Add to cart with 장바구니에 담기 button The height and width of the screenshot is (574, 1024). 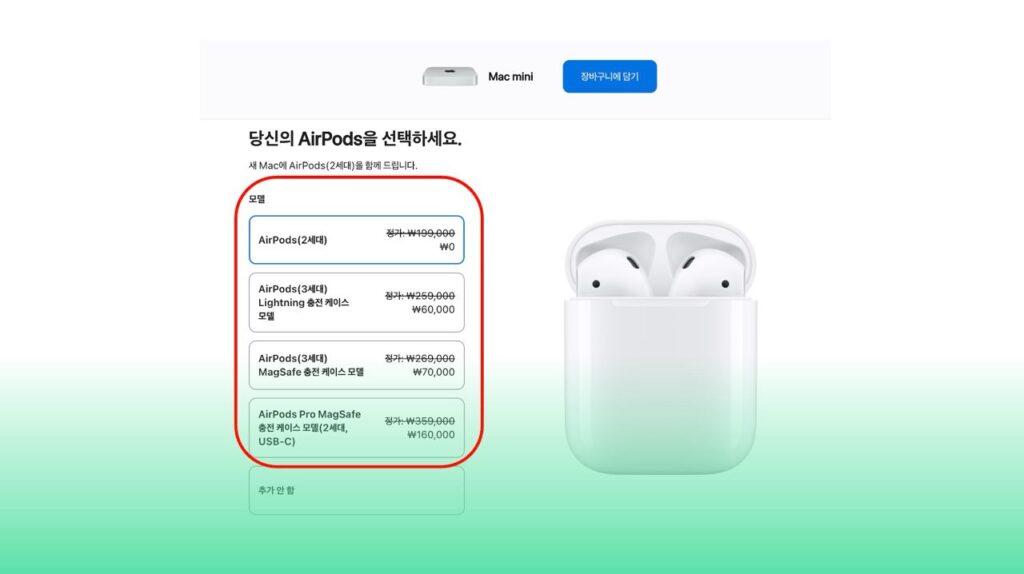click(609, 76)
